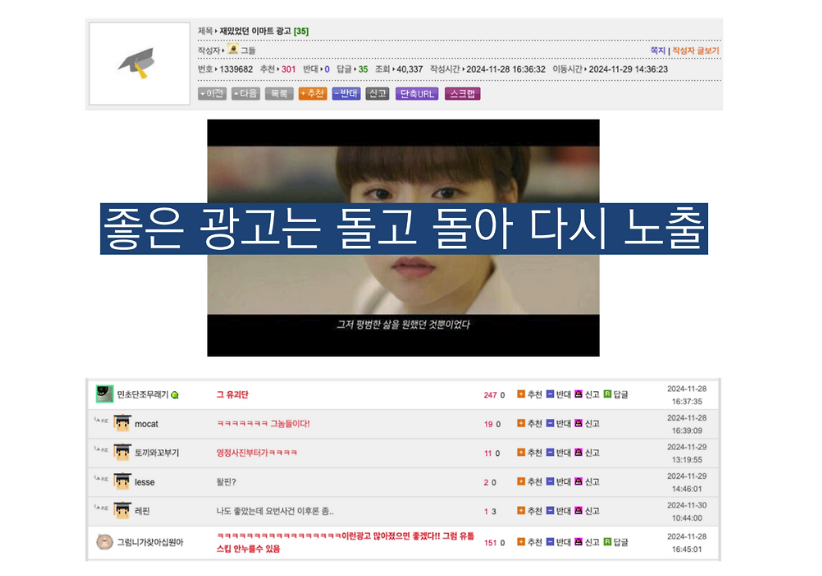822x576 pixels.
Task: Downvote 그럼니가찾아십원아's comment with 반대 icon
Action: (550, 542)
